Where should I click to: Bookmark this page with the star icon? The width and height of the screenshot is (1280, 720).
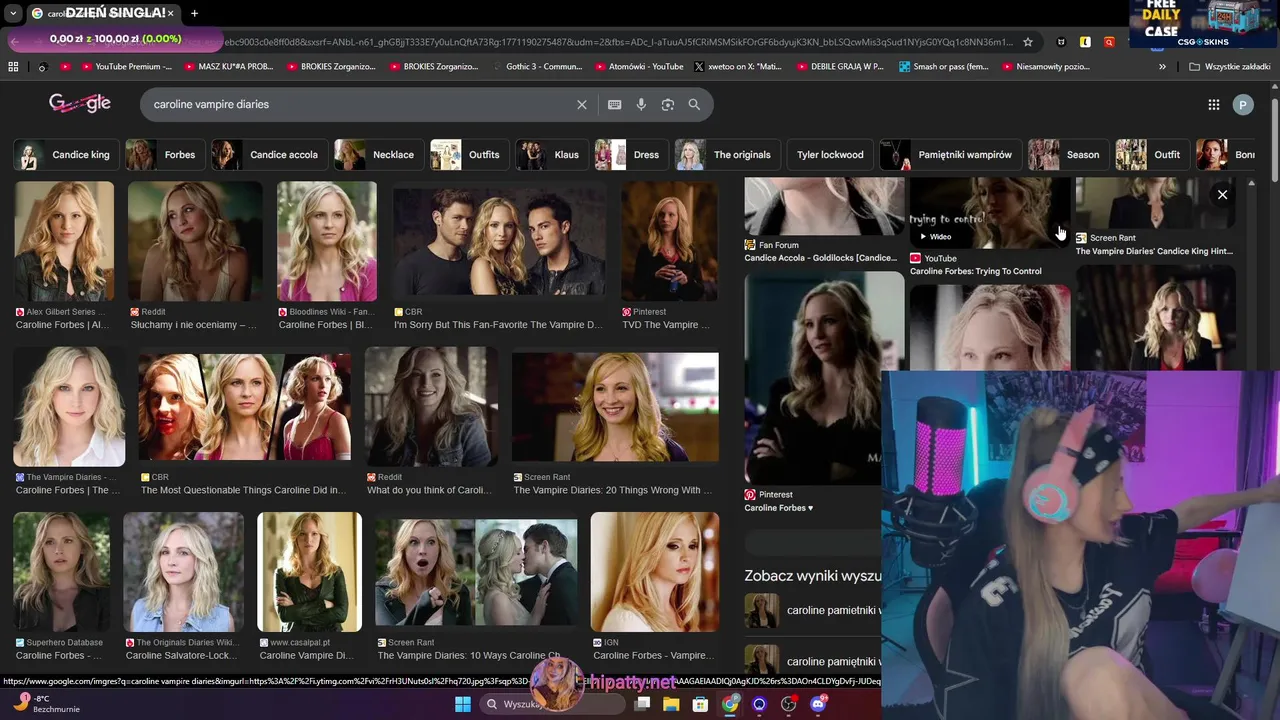[1027, 42]
